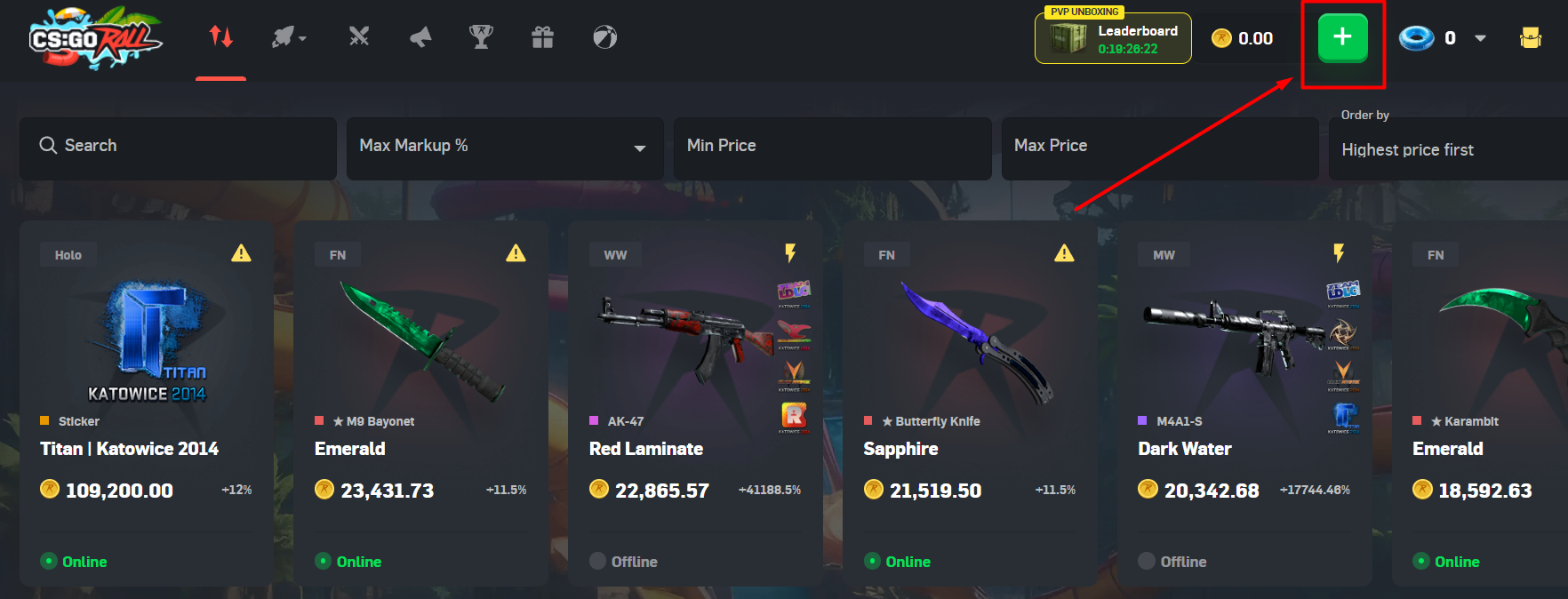The height and width of the screenshot is (599, 1568).
Task: Open the paper plane icon page
Action: pos(420,37)
